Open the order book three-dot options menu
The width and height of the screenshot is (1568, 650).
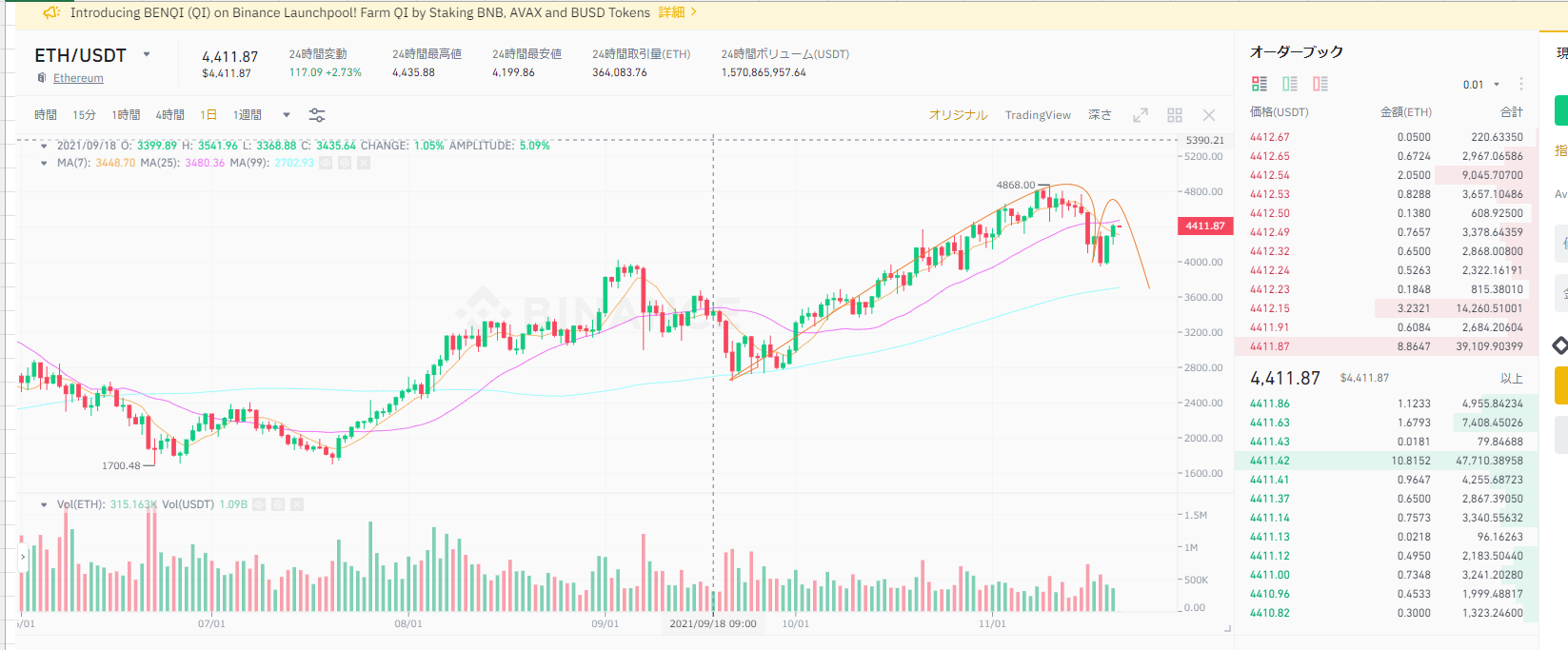(x=1521, y=84)
